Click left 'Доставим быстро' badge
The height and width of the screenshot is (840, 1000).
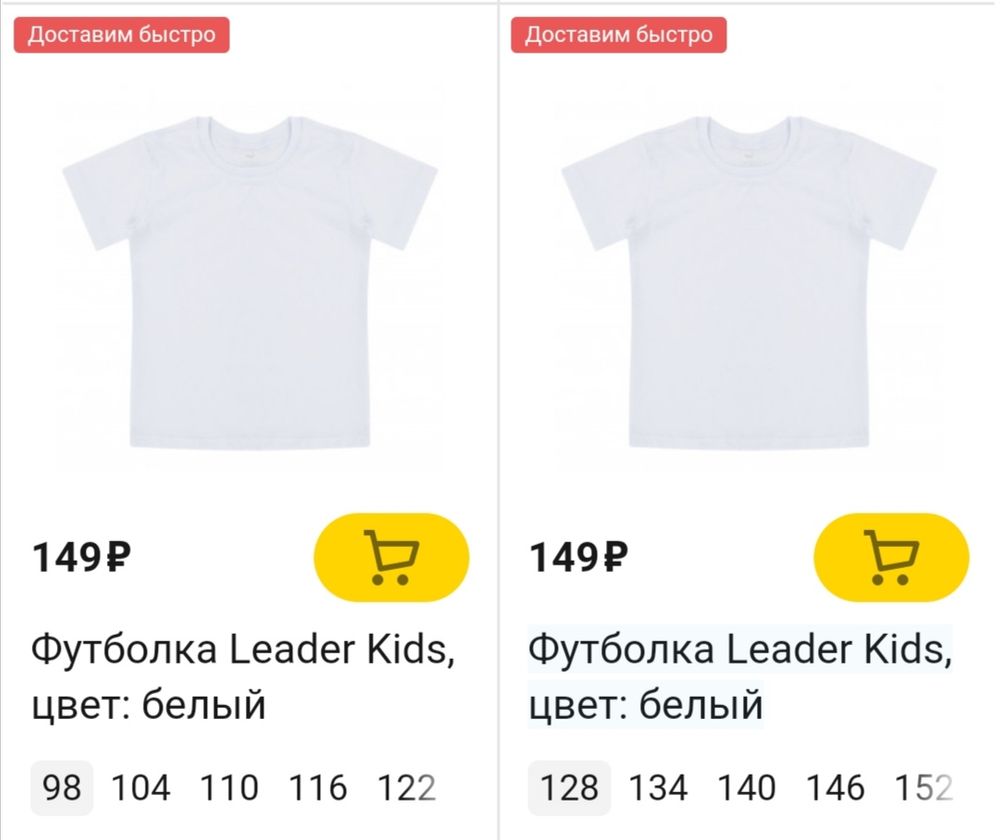pyautogui.click(x=121, y=35)
